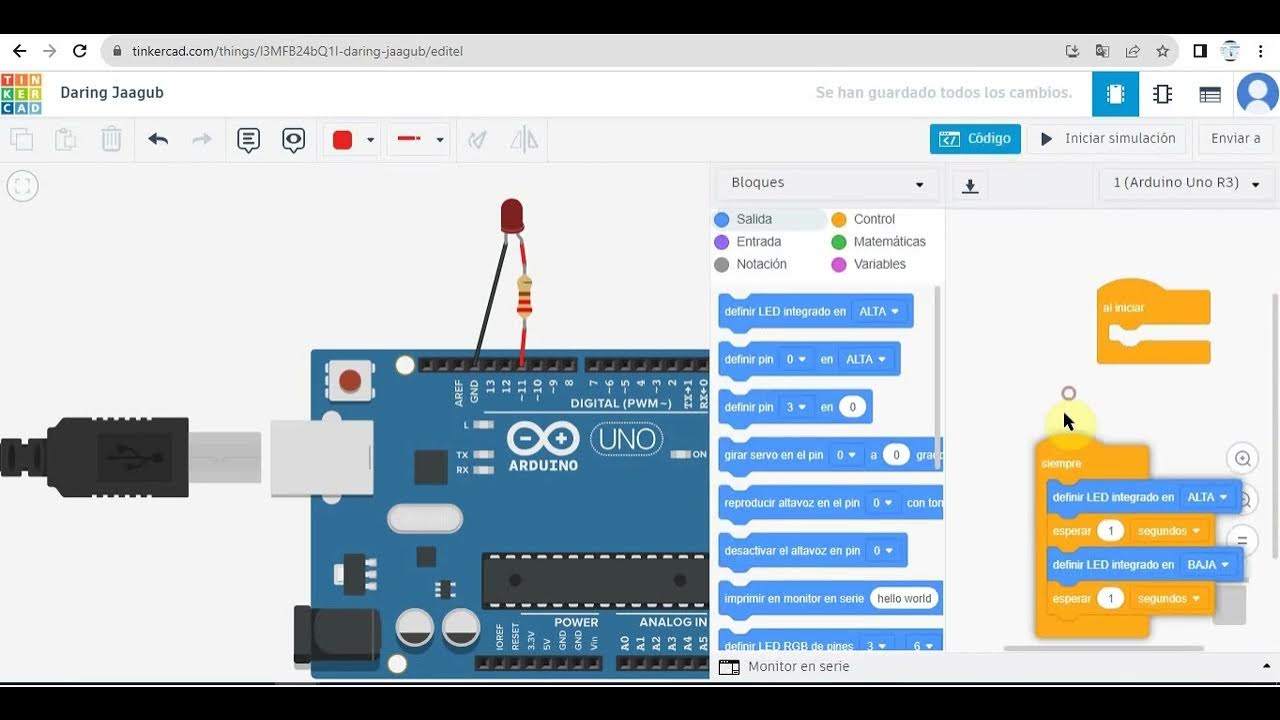Open Monitor en serie panel
This screenshot has width=1280, height=720.
(786, 666)
